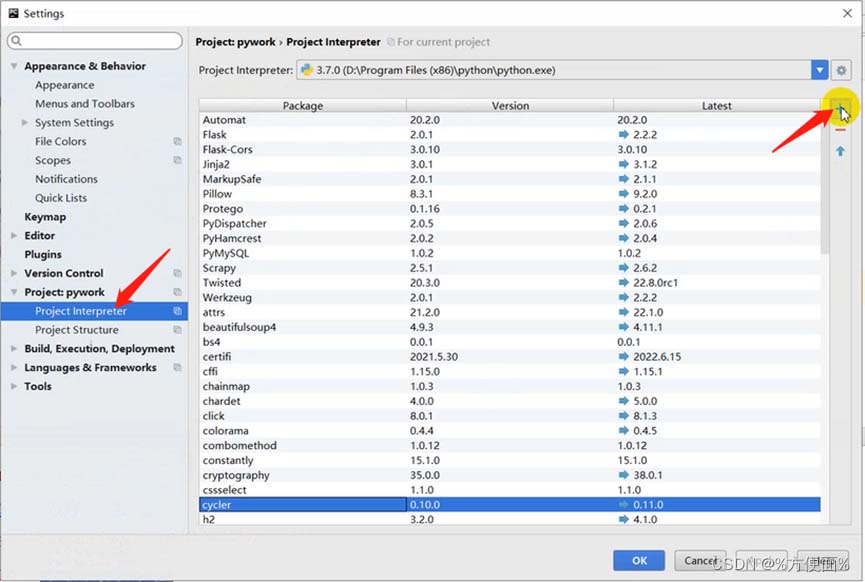Click the project-level icon next to Languages & Frameworks

point(177,367)
